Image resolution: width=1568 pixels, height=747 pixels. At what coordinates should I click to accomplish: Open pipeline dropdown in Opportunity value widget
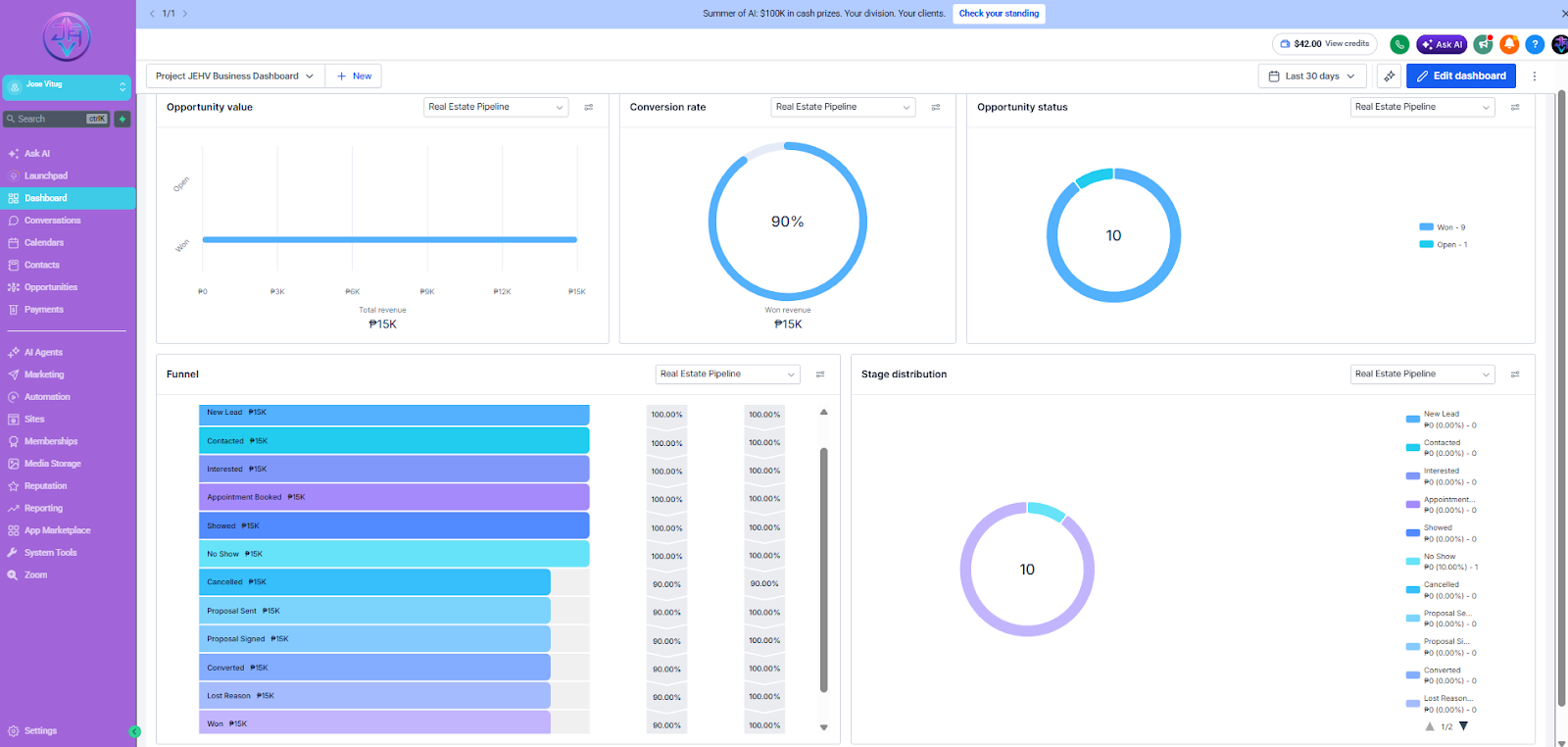[x=496, y=107]
